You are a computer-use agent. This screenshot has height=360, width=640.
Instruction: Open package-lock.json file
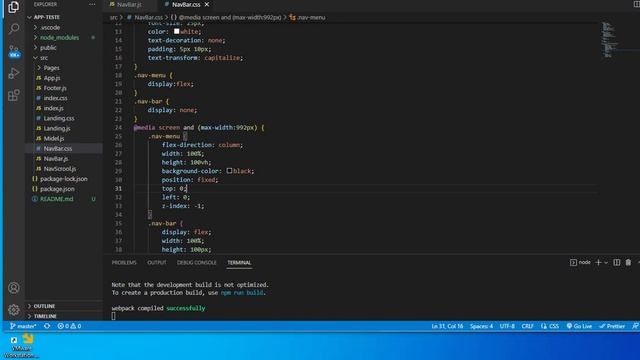(x=64, y=179)
